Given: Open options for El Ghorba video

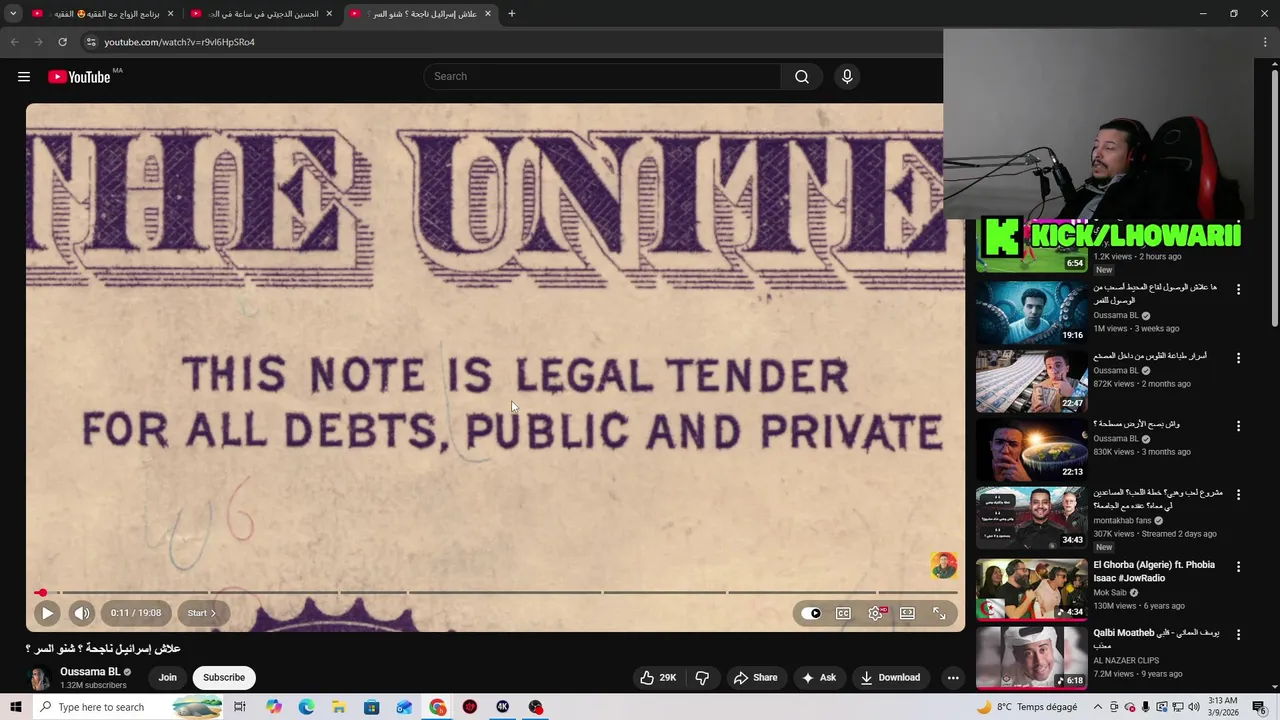Looking at the screenshot, I should [1238, 566].
